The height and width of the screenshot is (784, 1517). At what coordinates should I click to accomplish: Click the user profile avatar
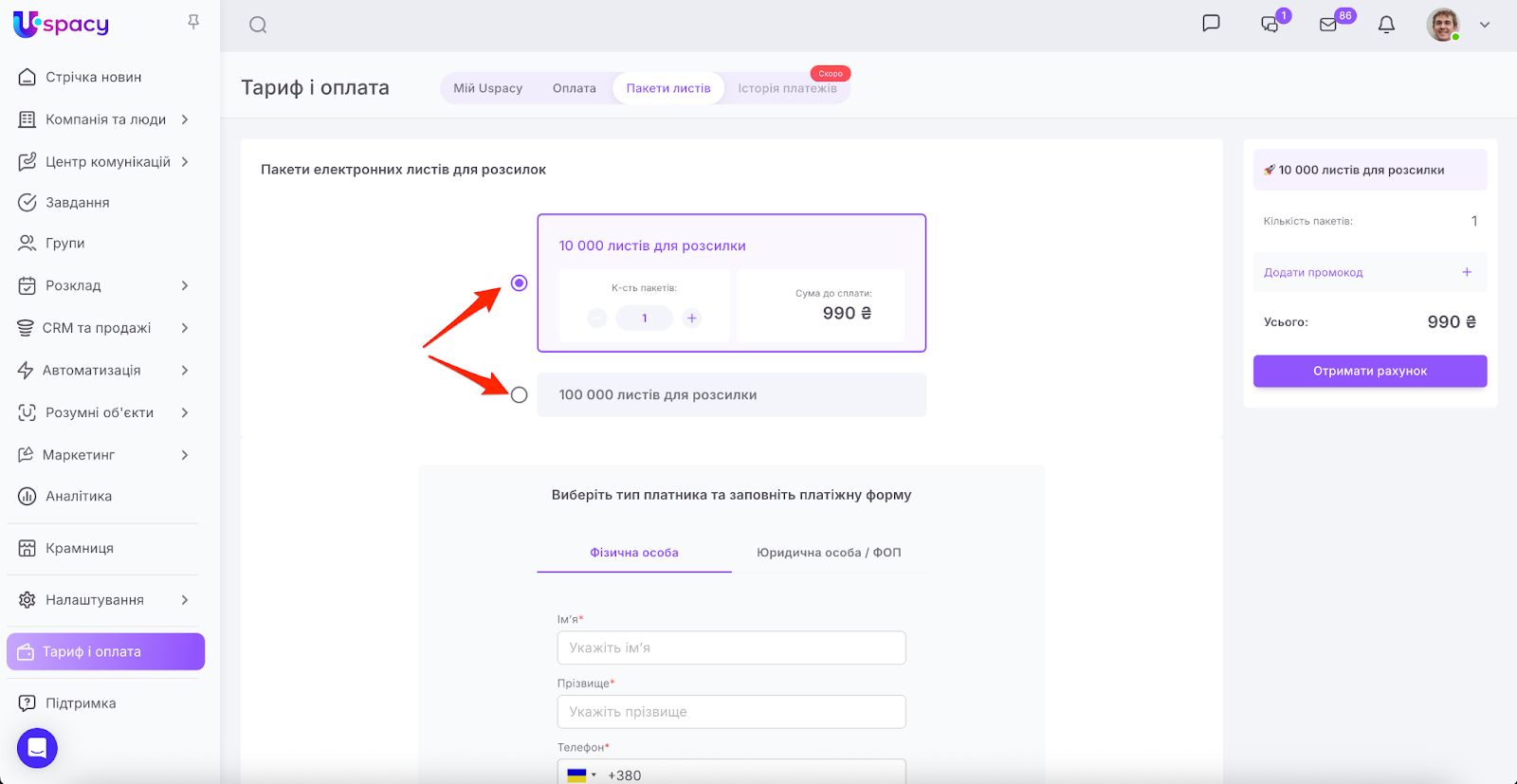pyautogui.click(x=1443, y=25)
